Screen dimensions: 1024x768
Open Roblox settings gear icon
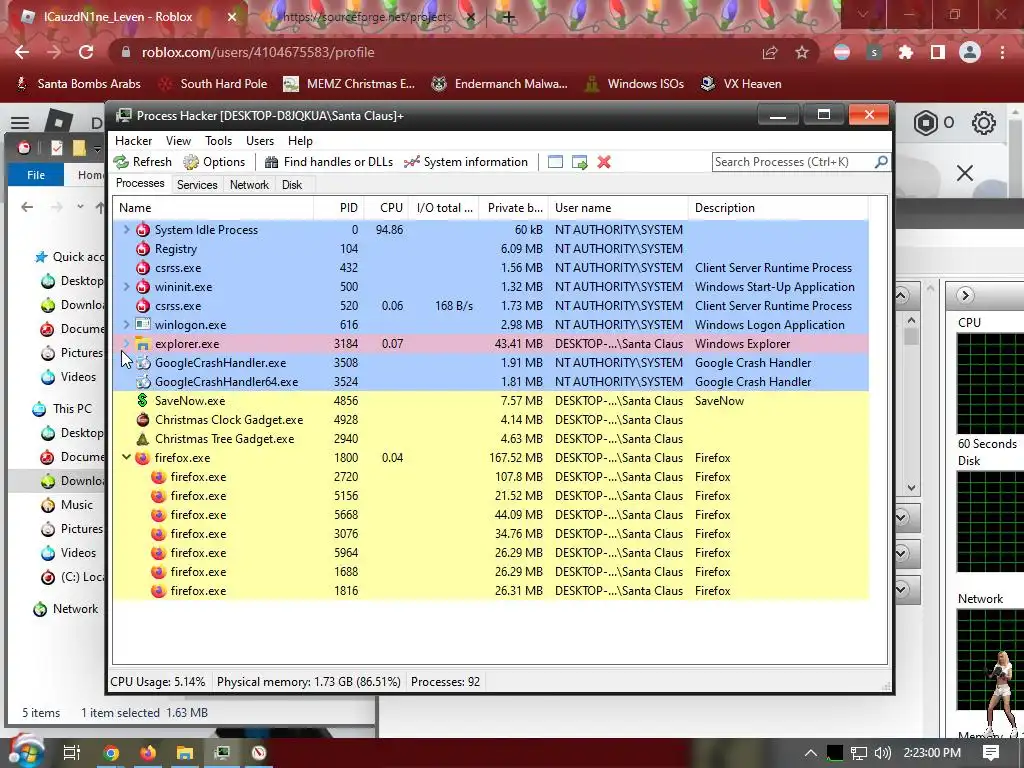pos(984,123)
